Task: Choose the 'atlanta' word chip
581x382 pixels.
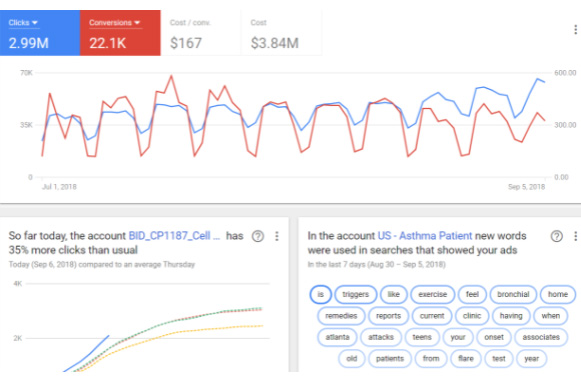Action: [x=337, y=337]
